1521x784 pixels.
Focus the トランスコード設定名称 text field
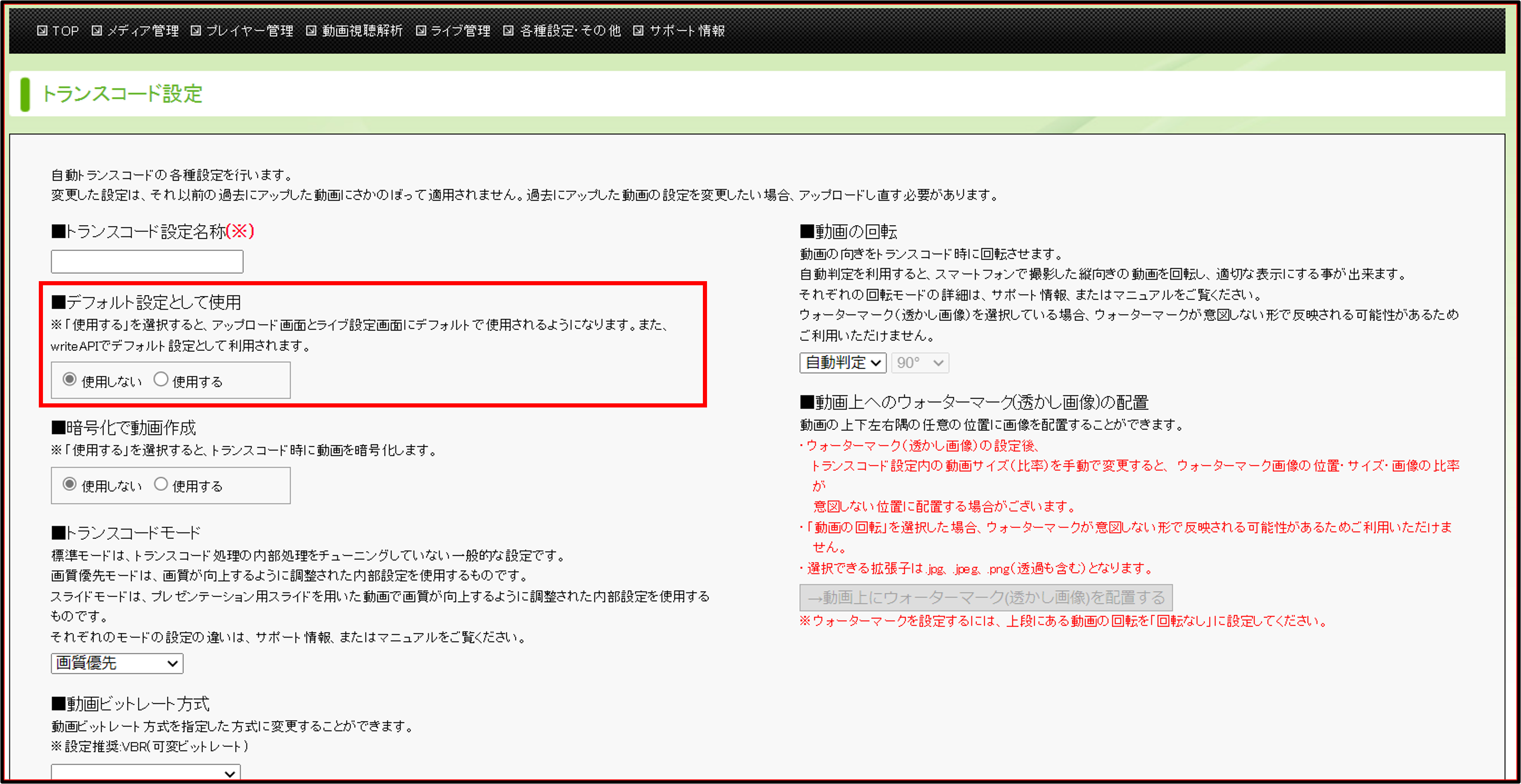(147, 261)
